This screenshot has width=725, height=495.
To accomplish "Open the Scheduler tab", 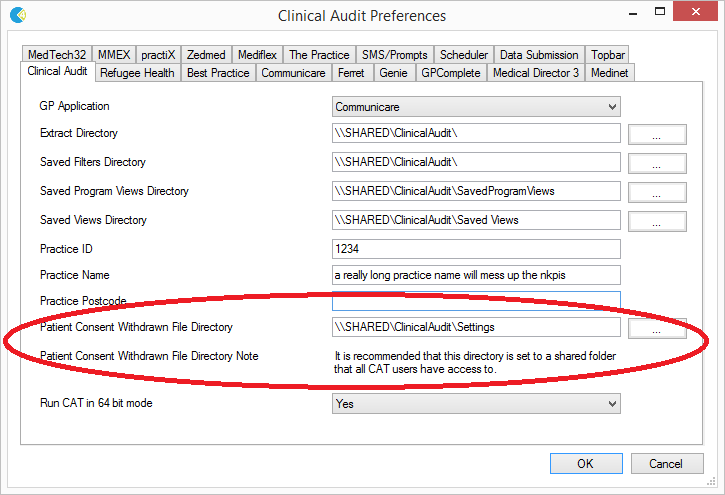I will (464, 55).
